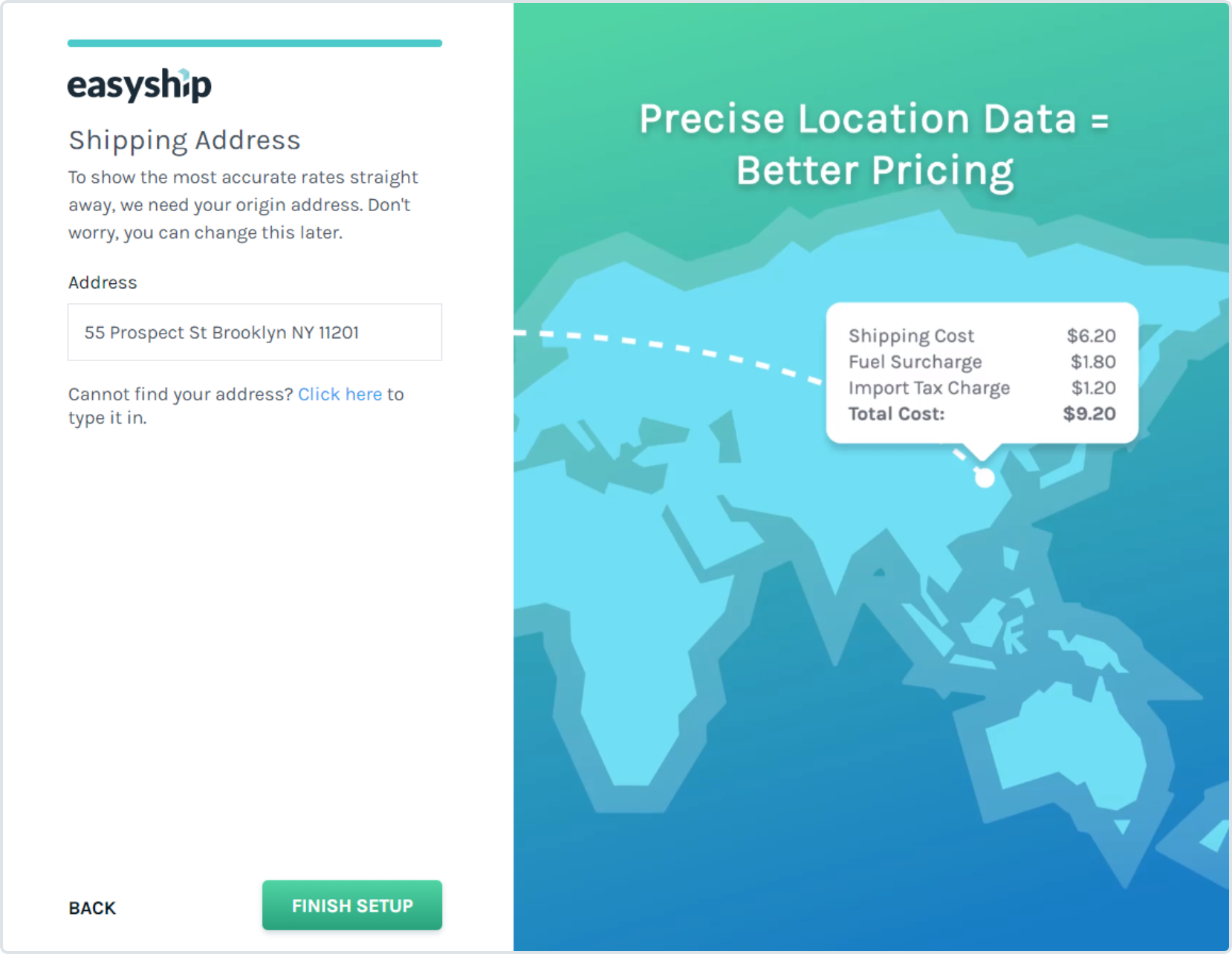The width and height of the screenshot is (1232, 954).
Task: Click the map pin marker on the map
Action: 984,478
